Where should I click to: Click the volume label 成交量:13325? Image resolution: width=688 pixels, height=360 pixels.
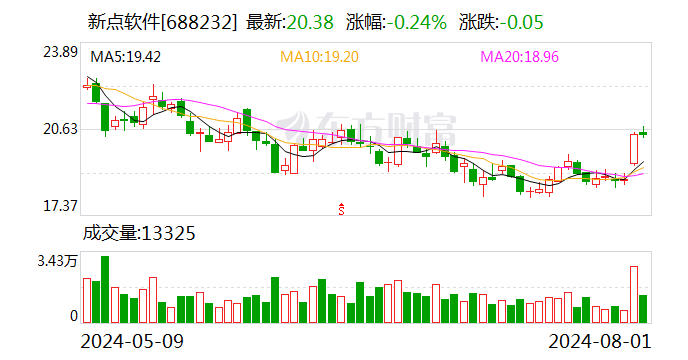click(x=139, y=233)
